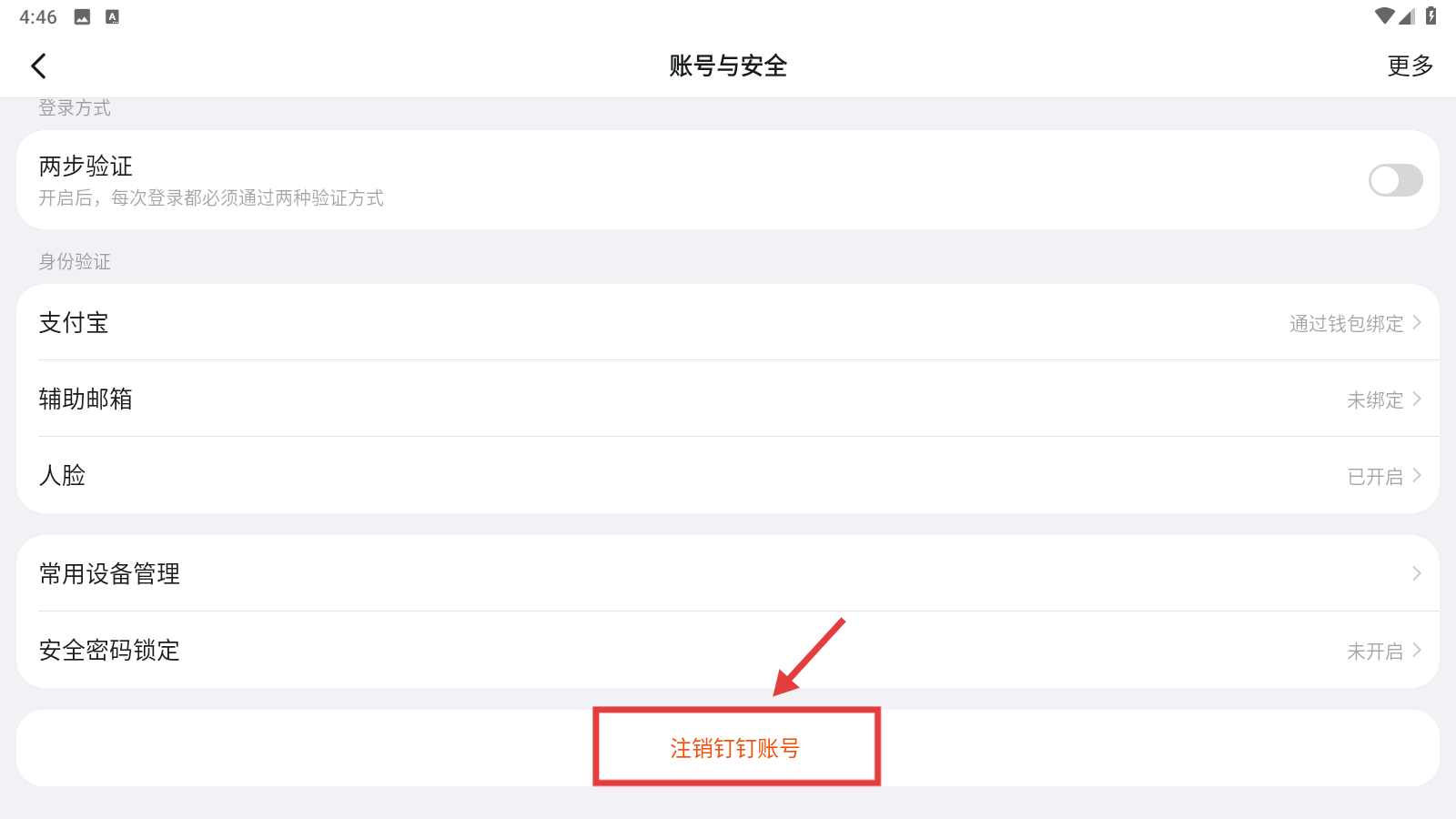Go back using the top-left arrow
This screenshot has height=819, width=1456.
click(38, 66)
